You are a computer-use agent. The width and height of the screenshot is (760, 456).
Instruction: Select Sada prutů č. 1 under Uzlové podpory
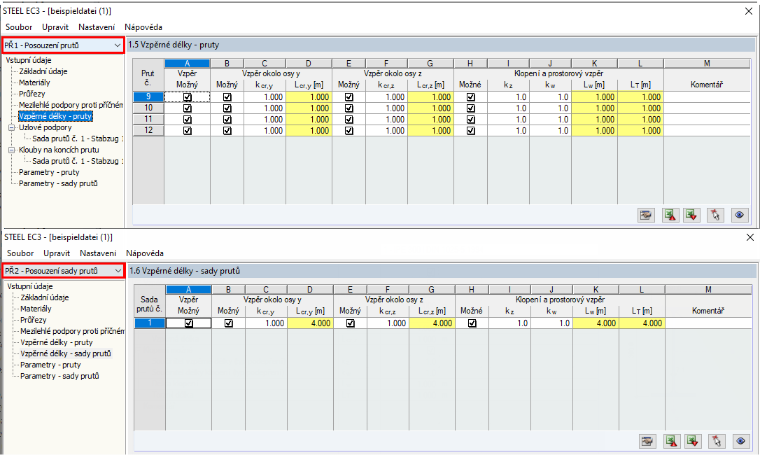[77, 139]
